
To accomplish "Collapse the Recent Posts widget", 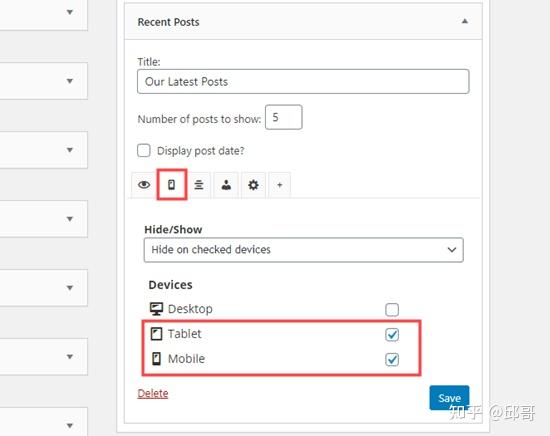I will point(464,21).
